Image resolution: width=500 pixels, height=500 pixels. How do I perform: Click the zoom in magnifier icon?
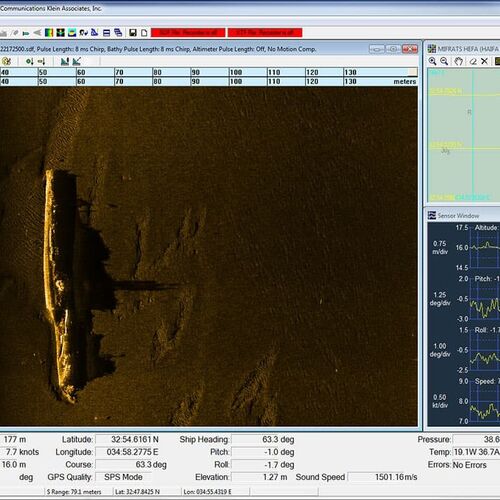[x=432, y=61]
